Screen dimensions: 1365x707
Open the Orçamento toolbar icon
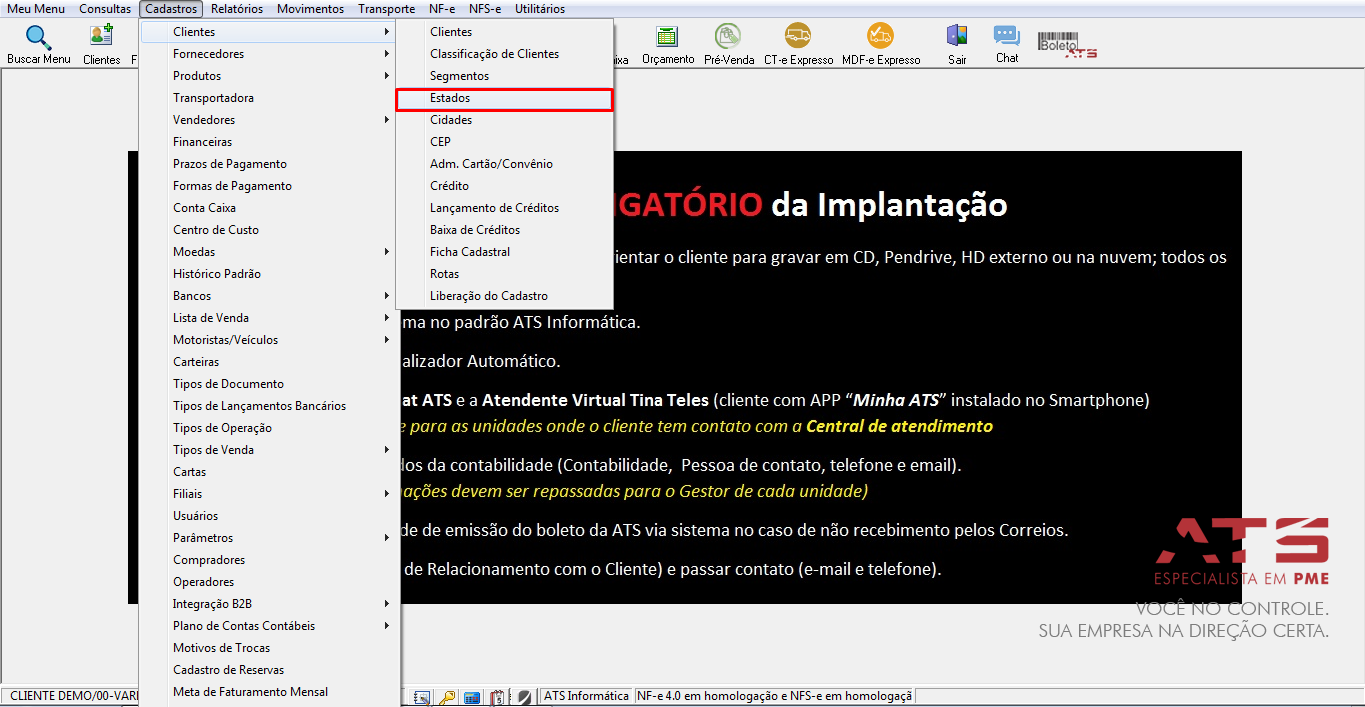667,37
